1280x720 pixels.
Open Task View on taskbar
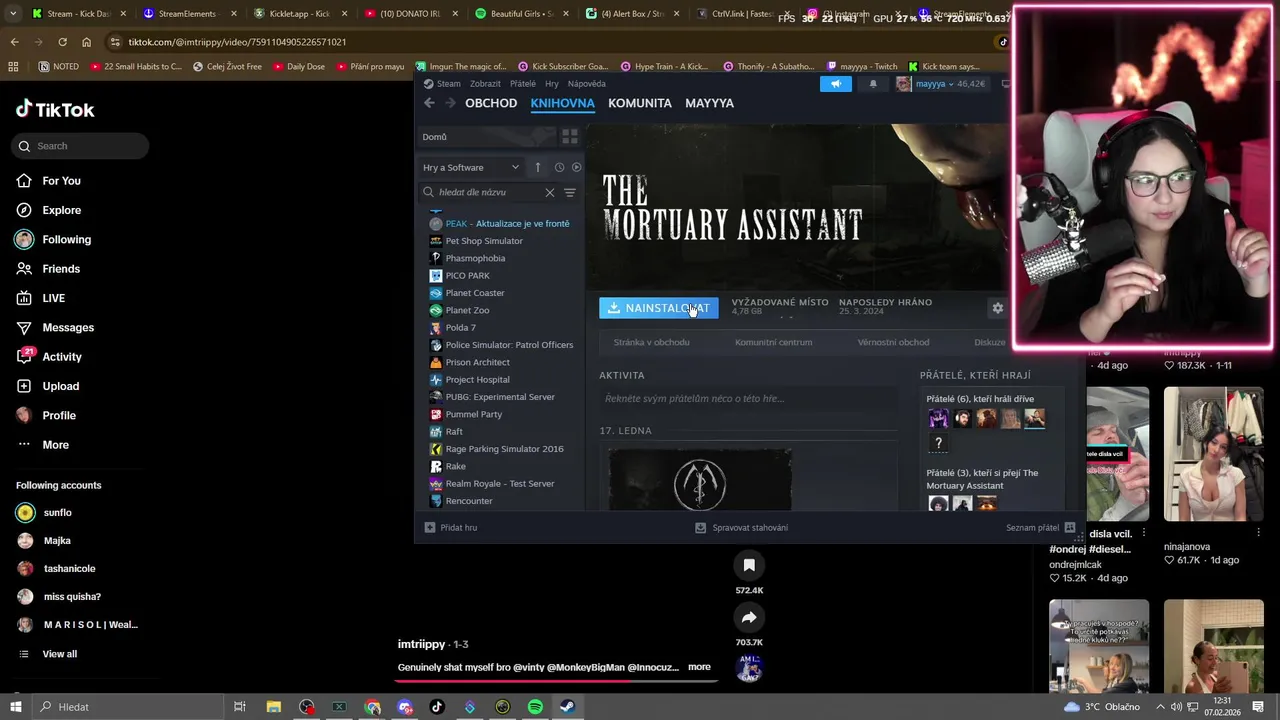click(x=240, y=707)
